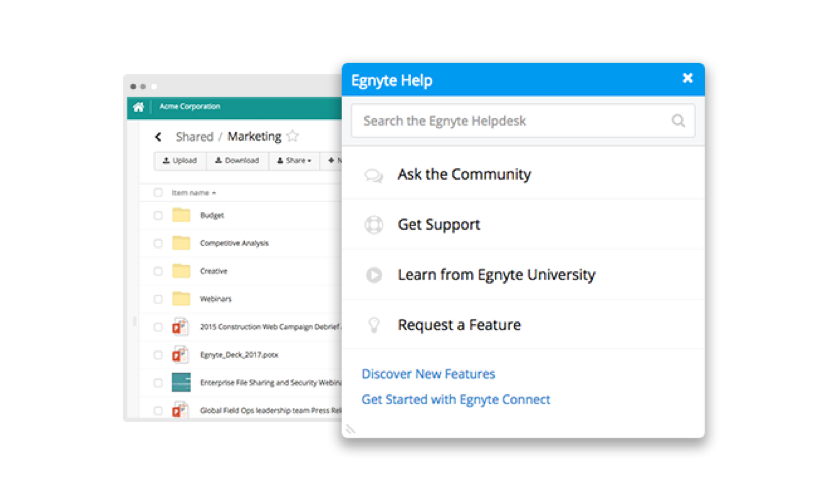Viewport: 832px width, 500px height.
Task: Open the Creative folder name
Action: click(213, 271)
